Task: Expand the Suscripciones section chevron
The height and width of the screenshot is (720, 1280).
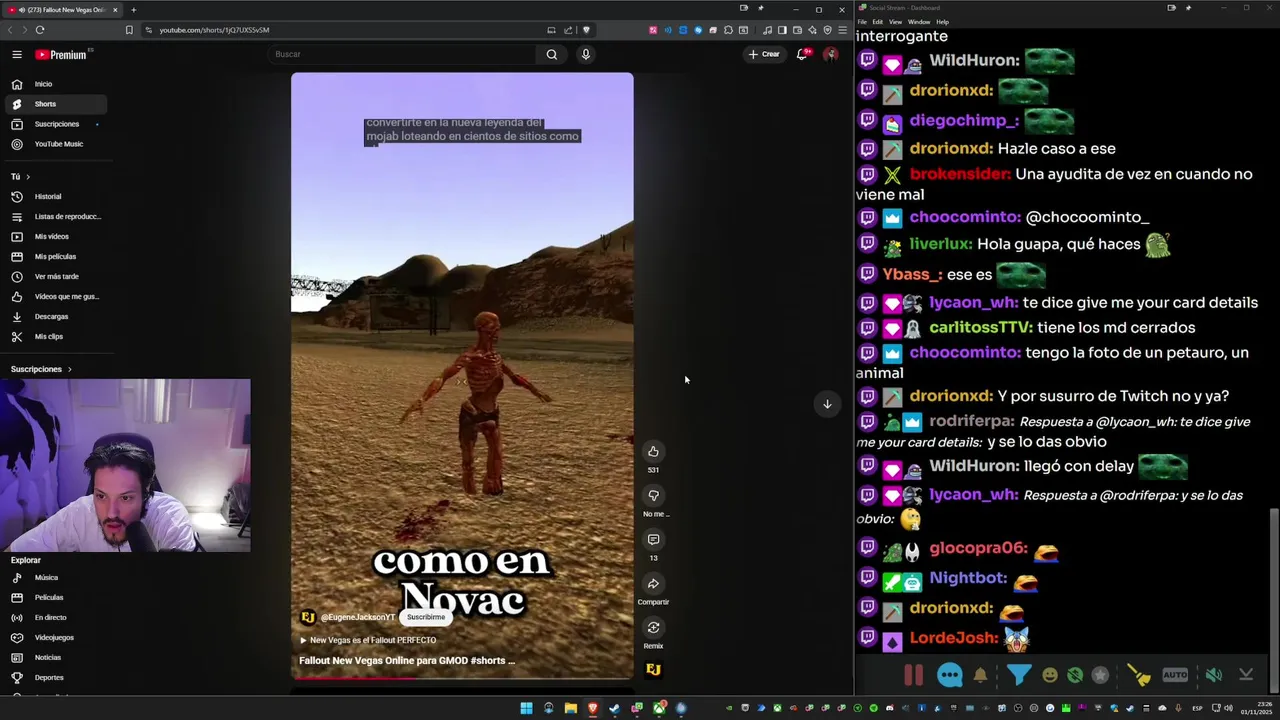Action: [x=69, y=369]
